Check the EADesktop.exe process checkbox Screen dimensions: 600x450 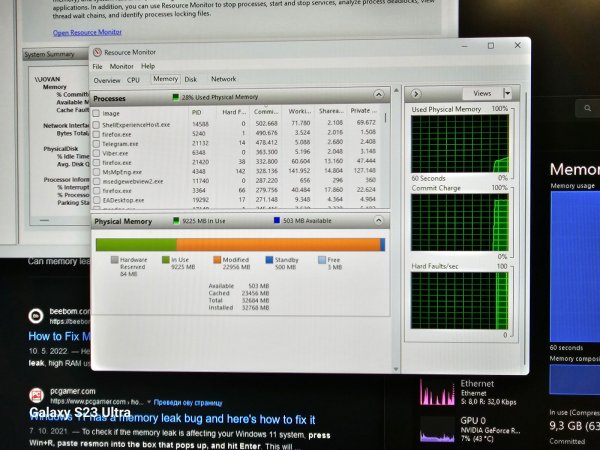tap(96, 200)
